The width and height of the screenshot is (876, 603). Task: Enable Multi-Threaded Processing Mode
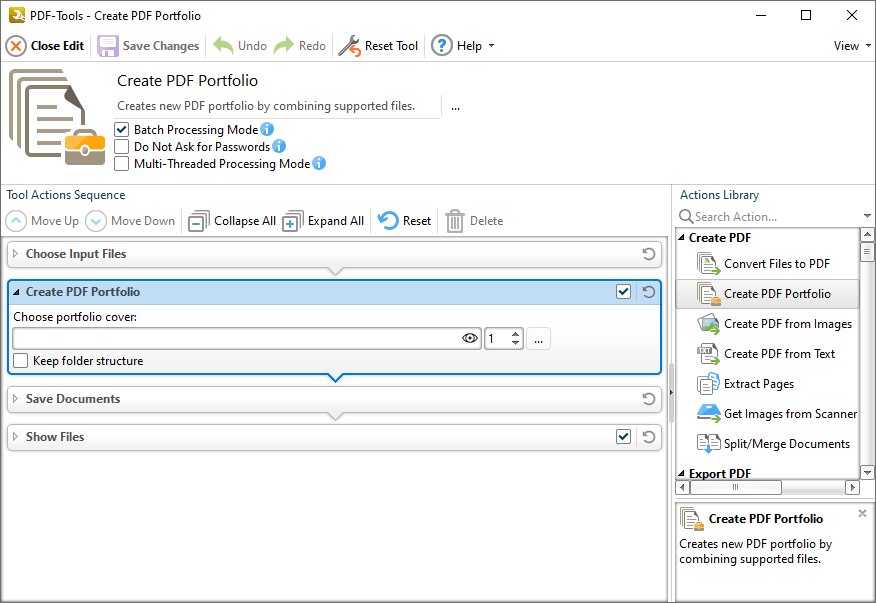(x=121, y=164)
